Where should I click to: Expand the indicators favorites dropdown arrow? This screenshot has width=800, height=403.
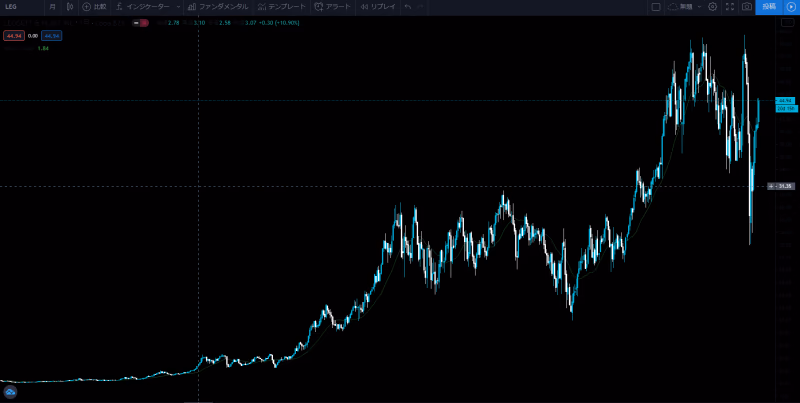tap(178, 6)
